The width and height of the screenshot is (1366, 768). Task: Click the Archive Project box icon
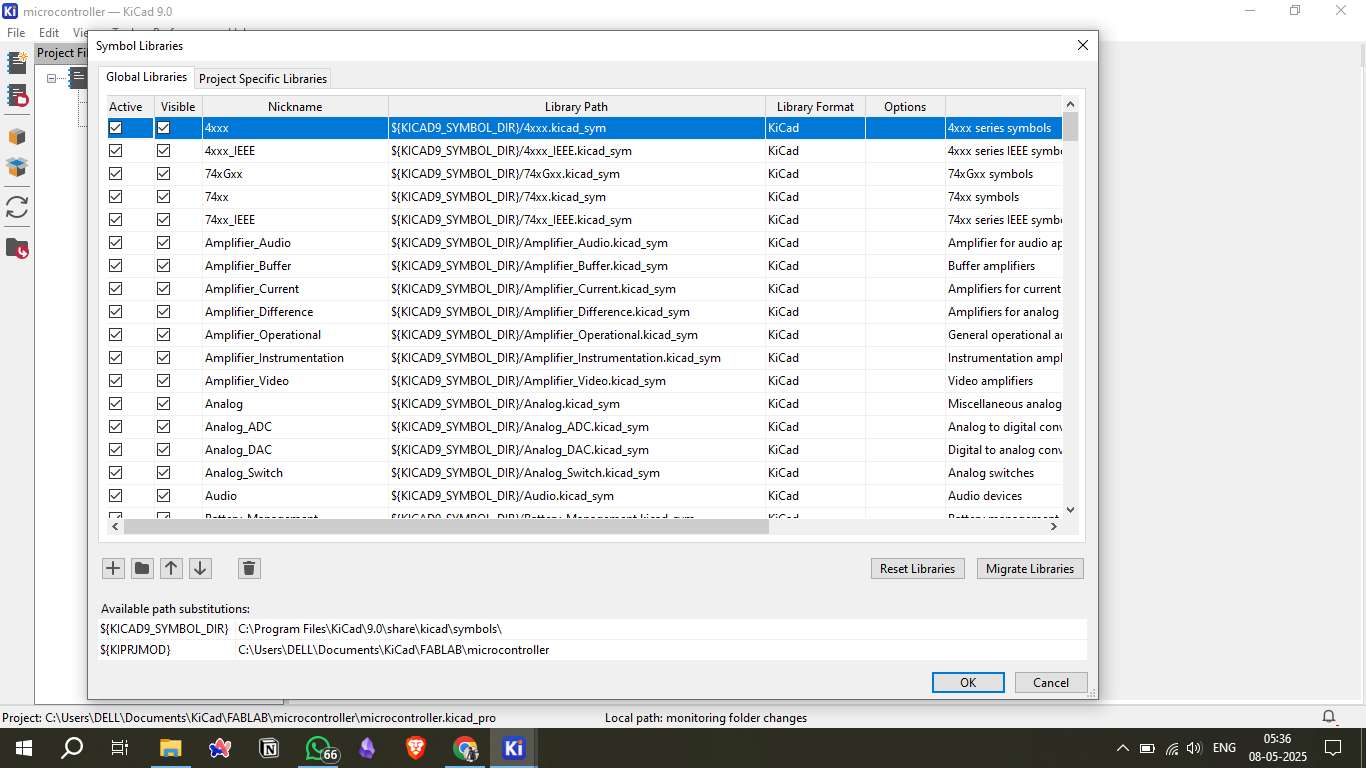pos(17,137)
